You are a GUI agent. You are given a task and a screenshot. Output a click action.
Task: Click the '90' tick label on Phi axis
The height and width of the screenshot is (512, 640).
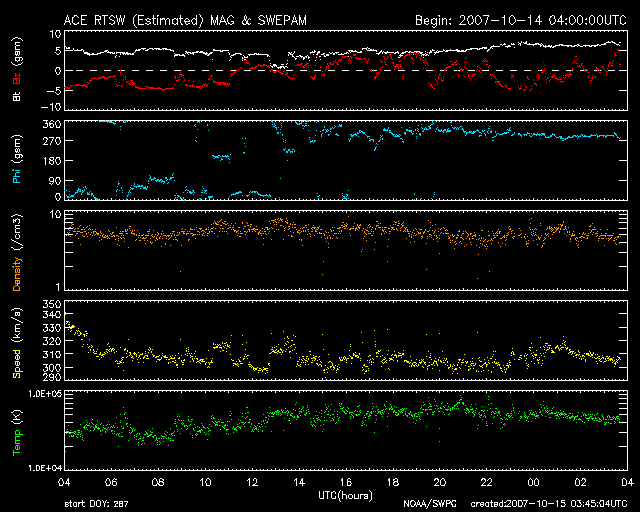click(55, 180)
